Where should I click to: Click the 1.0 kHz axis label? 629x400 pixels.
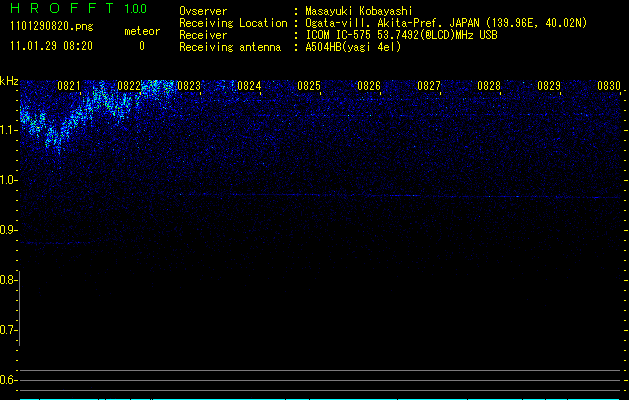(x=8, y=180)
